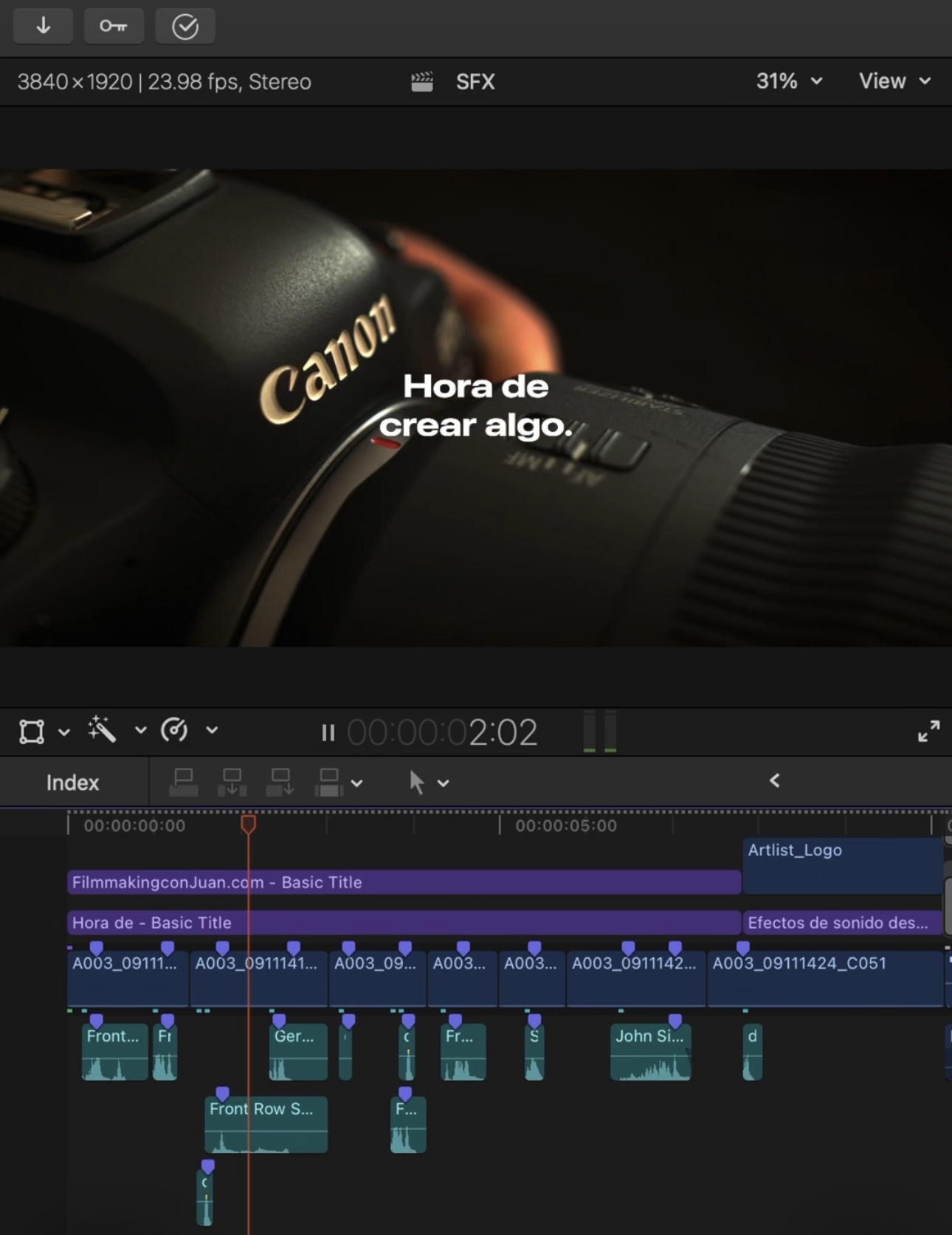Click the magic wand enhancements icon

102,730
